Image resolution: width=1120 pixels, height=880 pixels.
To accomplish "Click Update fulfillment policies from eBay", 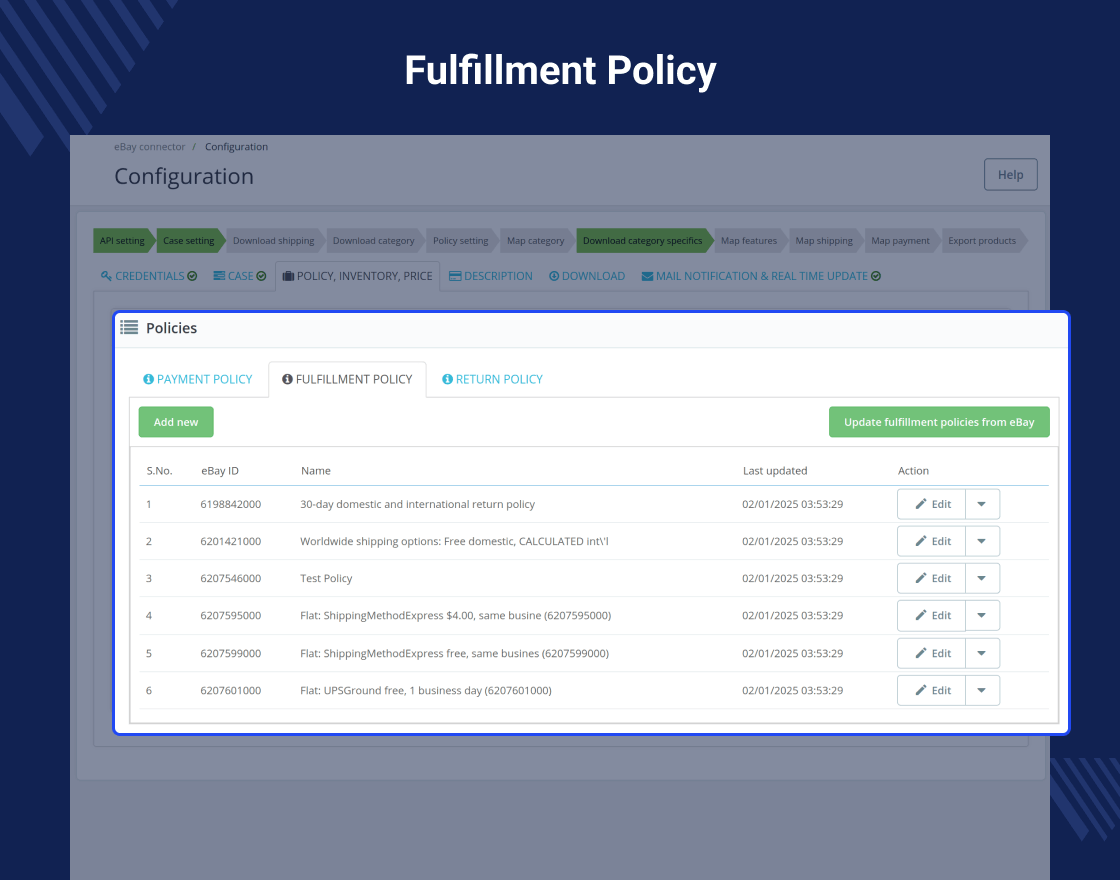I will [x=939, y=422].
